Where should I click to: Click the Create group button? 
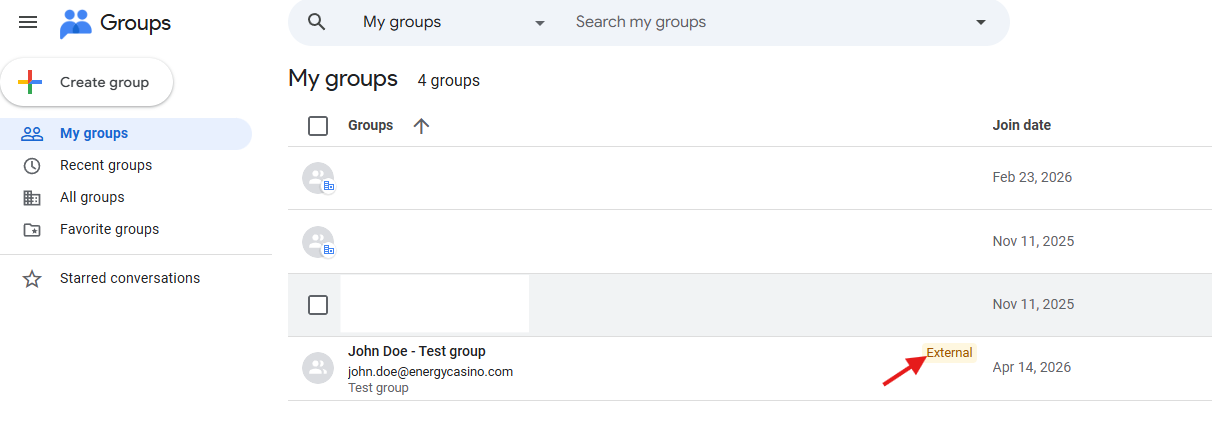coord(87,82)
